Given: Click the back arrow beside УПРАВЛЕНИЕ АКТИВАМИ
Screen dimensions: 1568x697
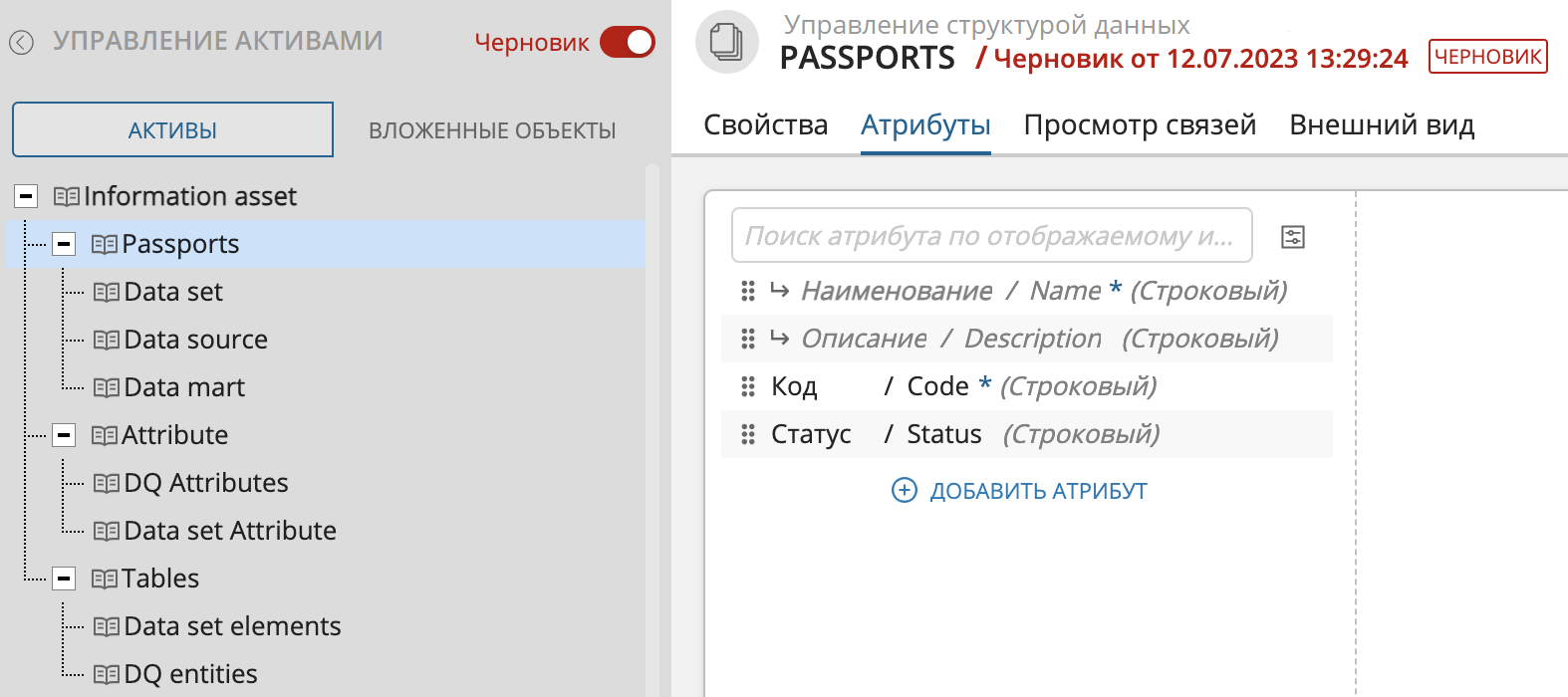Looking at the screenshot, I should click(22, 42).
